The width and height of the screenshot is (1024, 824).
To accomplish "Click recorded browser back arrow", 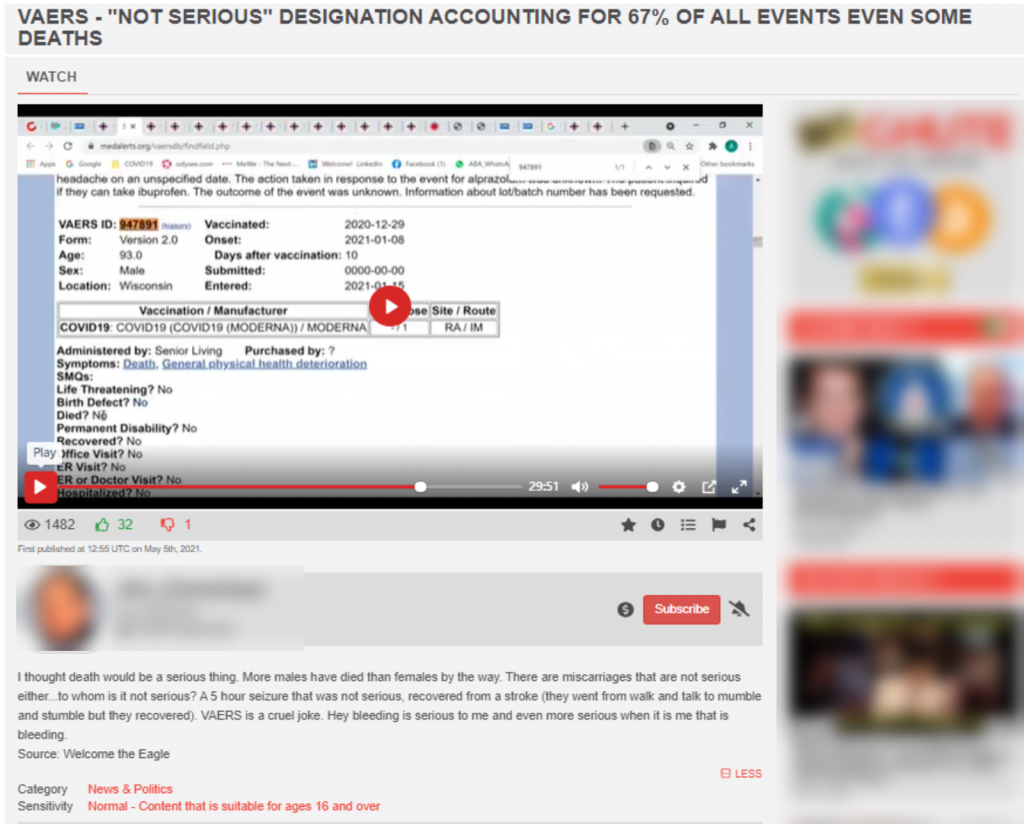I will pos(30,146).
